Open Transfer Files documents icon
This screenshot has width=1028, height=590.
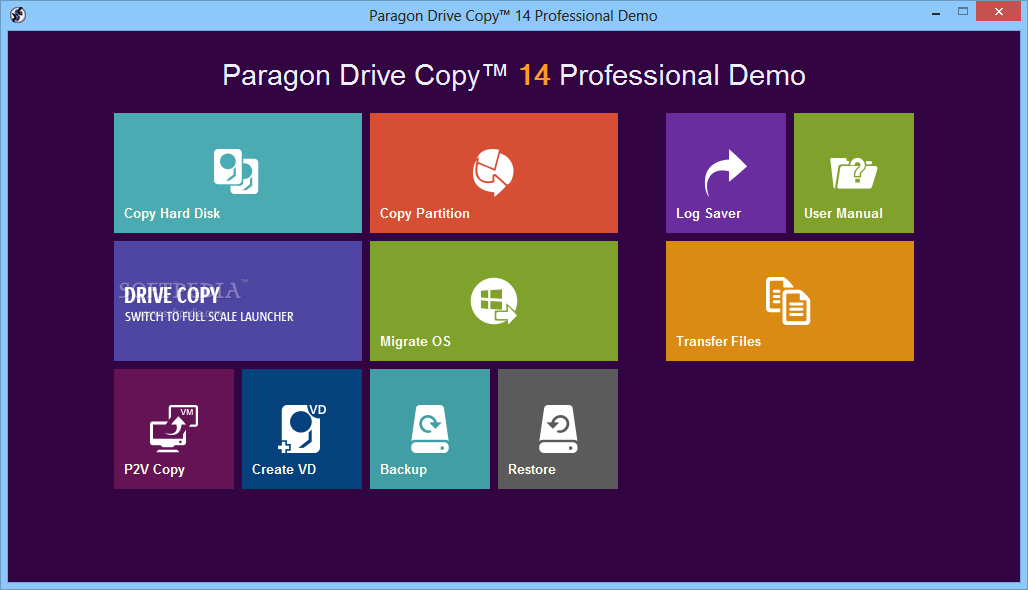(788, 301)
